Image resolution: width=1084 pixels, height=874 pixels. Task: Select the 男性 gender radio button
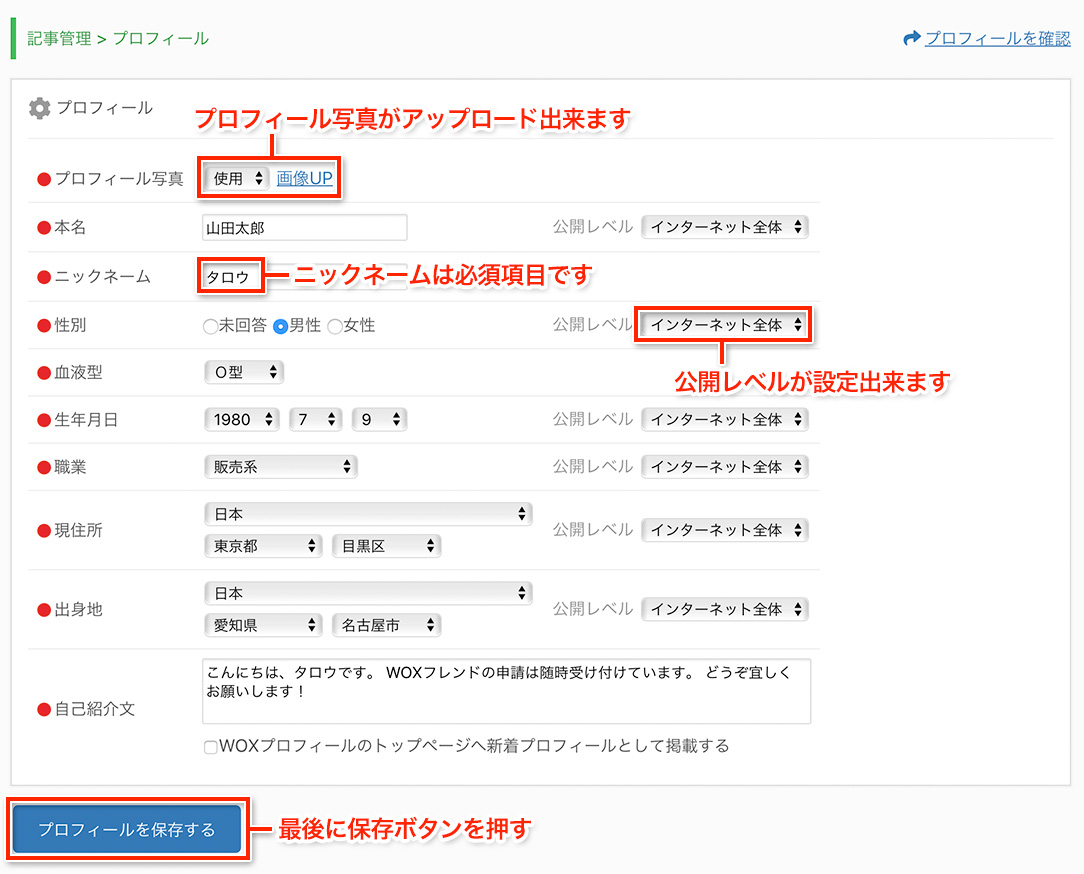pos(282,324)
